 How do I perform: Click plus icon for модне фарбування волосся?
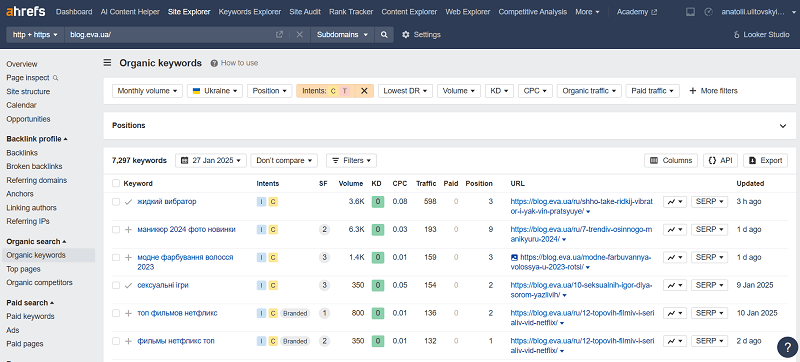129,257
